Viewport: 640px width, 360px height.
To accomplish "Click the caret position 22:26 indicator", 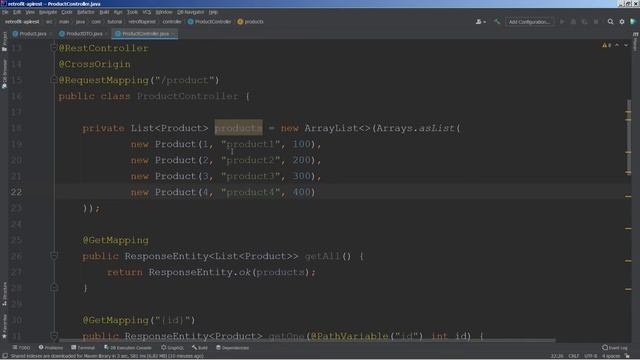I will 557,356.
